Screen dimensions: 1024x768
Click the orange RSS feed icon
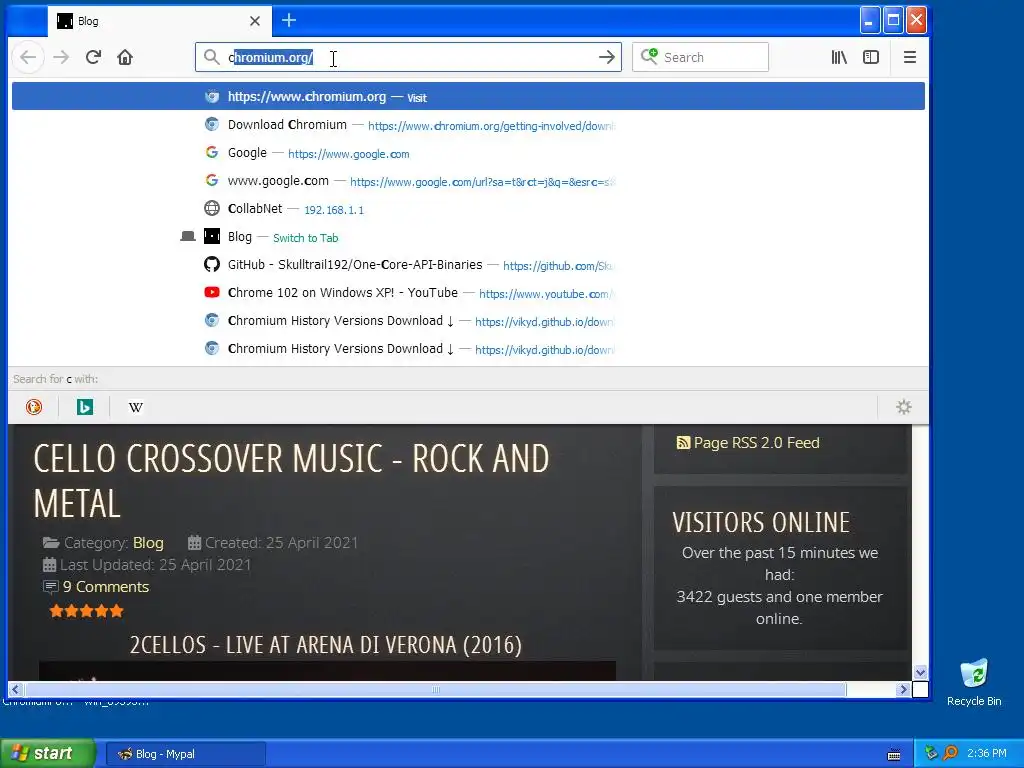point(683,443)
